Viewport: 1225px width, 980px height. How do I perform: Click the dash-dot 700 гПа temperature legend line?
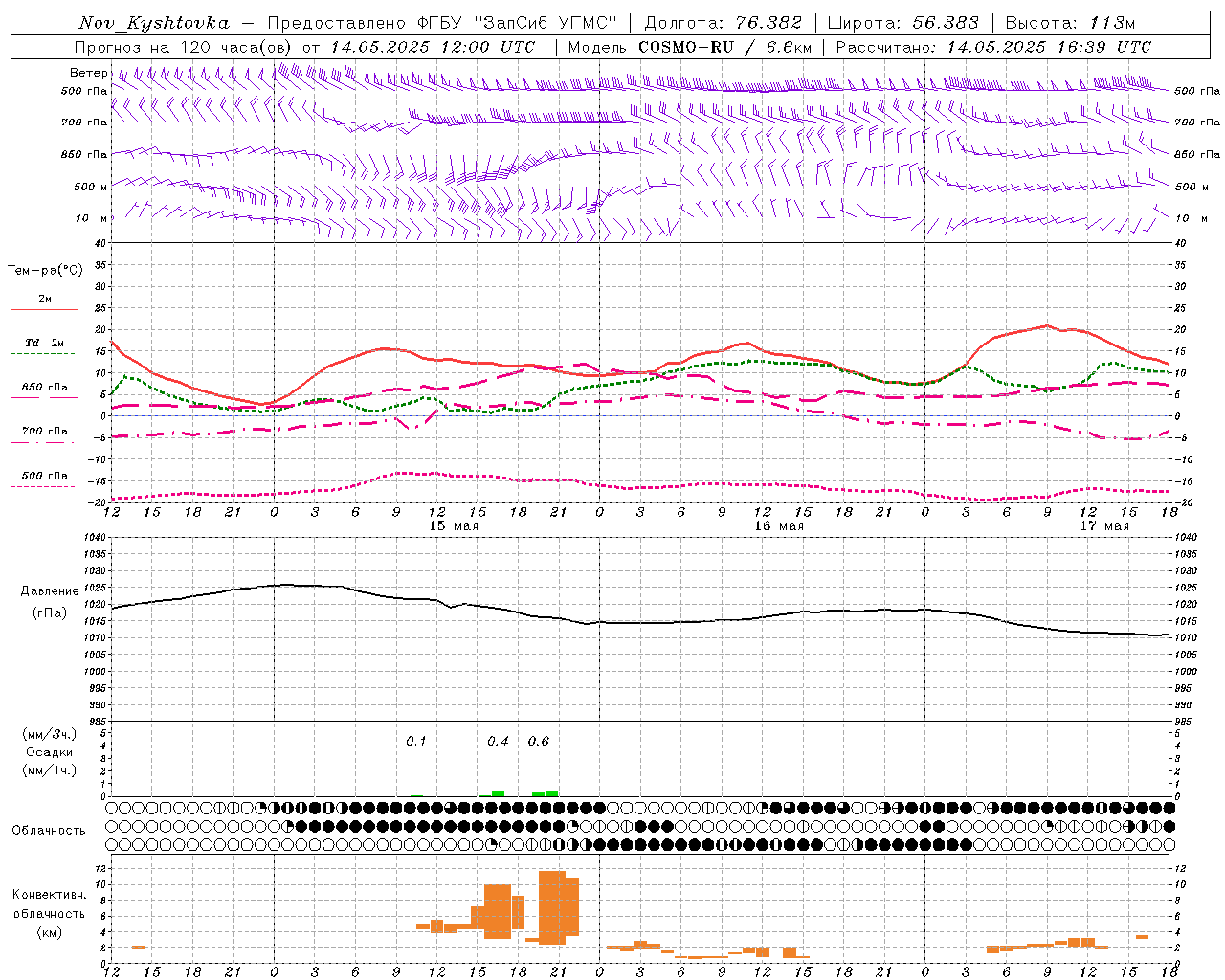click(x=44, y=442)
